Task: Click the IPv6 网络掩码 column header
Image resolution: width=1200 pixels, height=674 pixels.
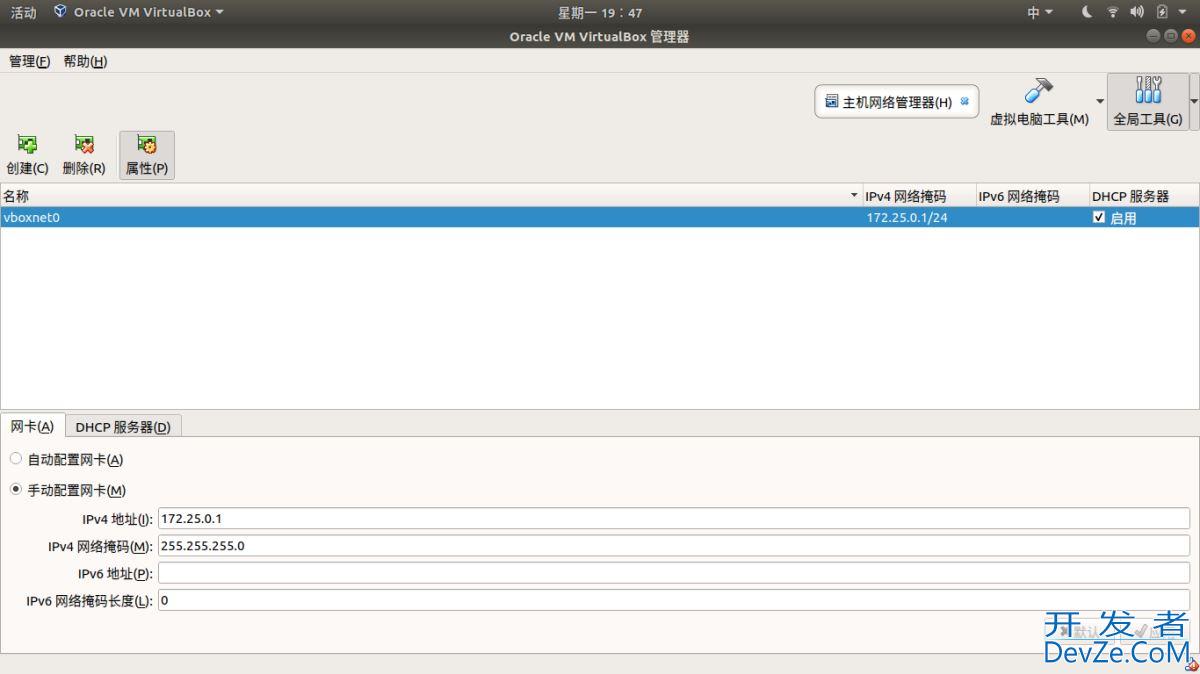Action: click(x=1031, y=196)
